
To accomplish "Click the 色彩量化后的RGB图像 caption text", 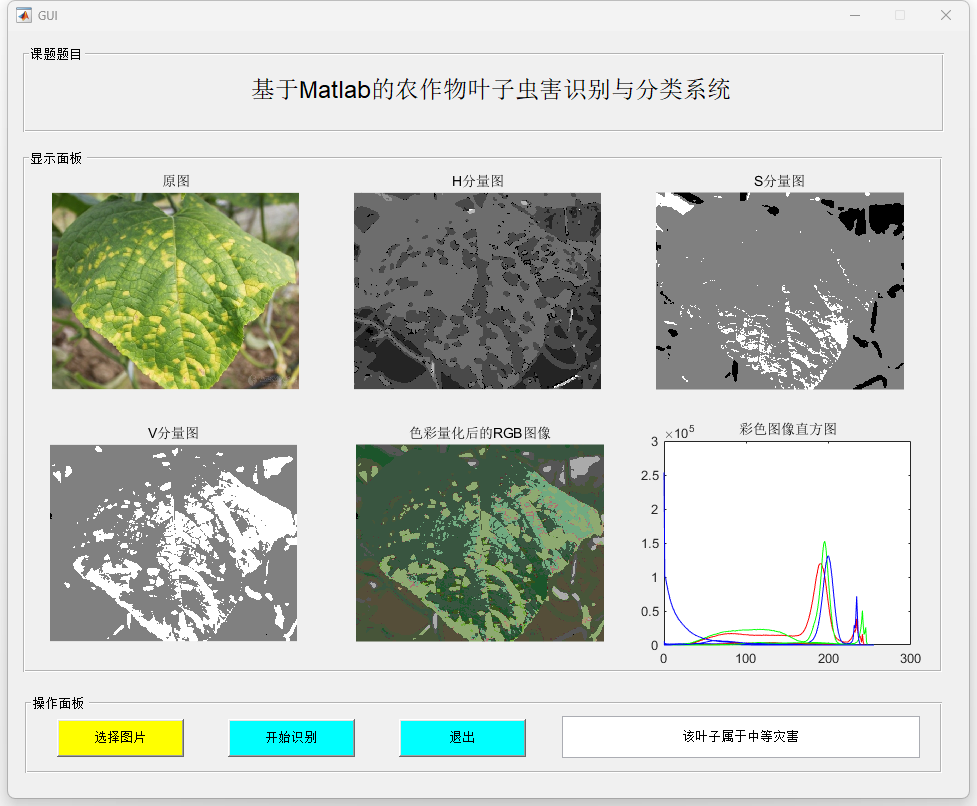I will pyautogui.click(x=480, y=433).
